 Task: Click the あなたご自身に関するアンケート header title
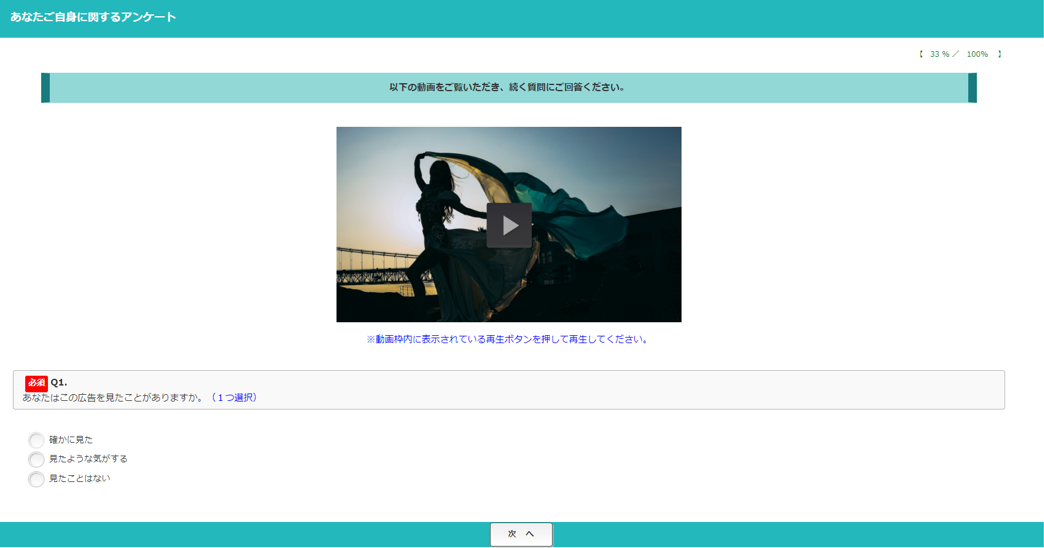pos(93,17)
